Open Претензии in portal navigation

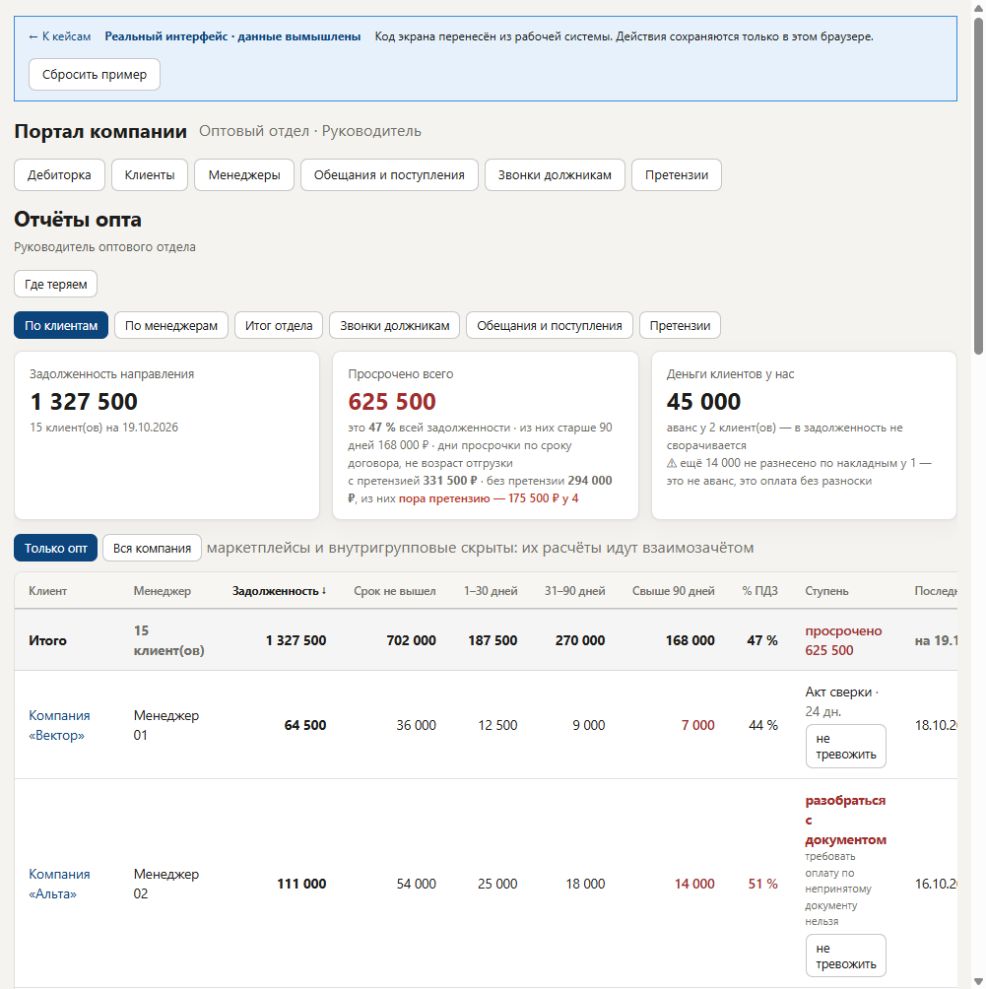coord(676,175)
